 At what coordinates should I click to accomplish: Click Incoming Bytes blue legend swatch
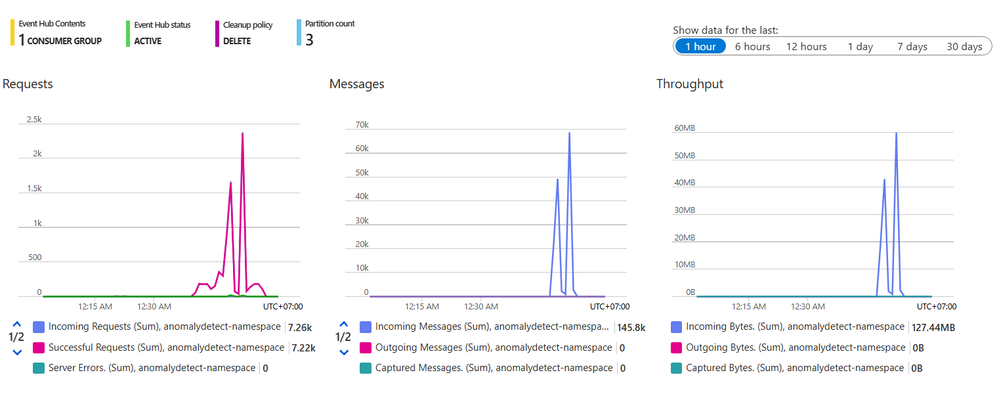[x=677, y=327]
